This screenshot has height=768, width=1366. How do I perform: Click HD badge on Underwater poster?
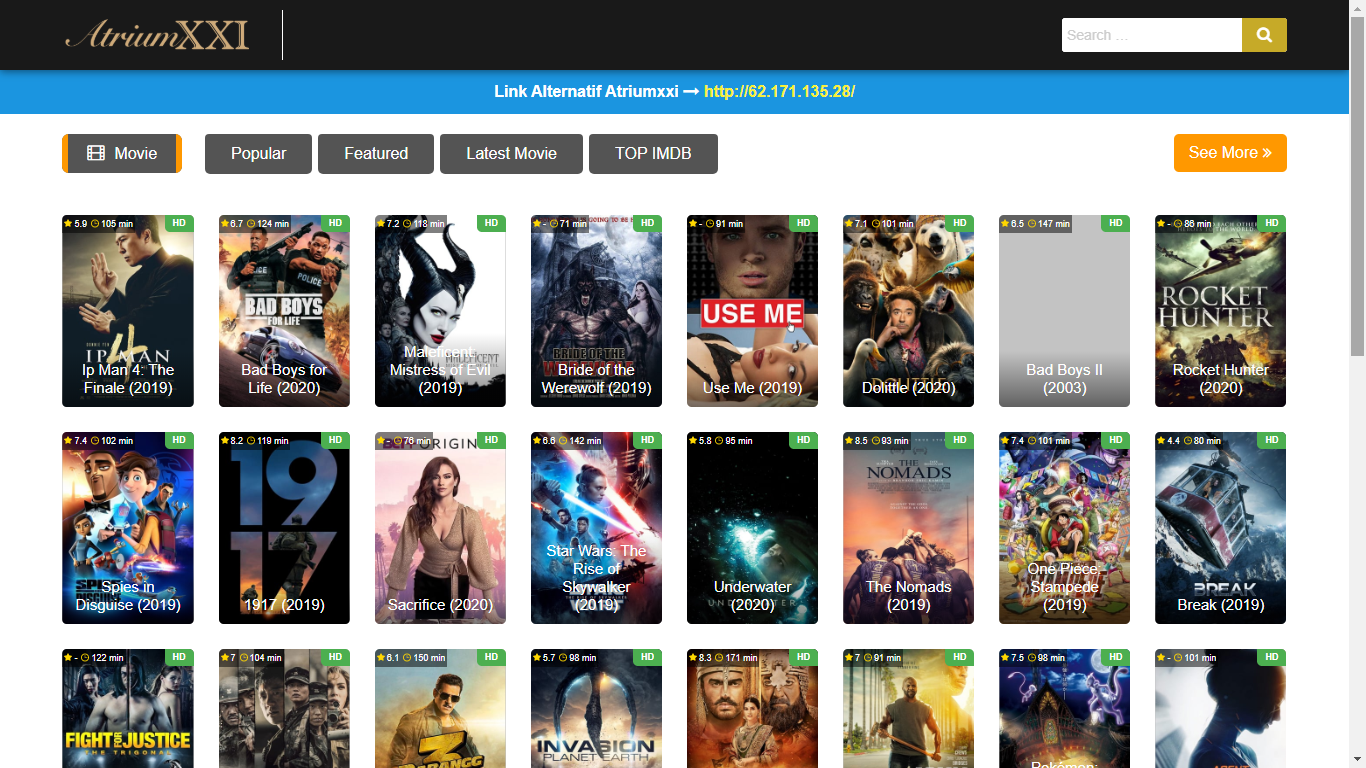pyautogui.click(x=803, y=440)
